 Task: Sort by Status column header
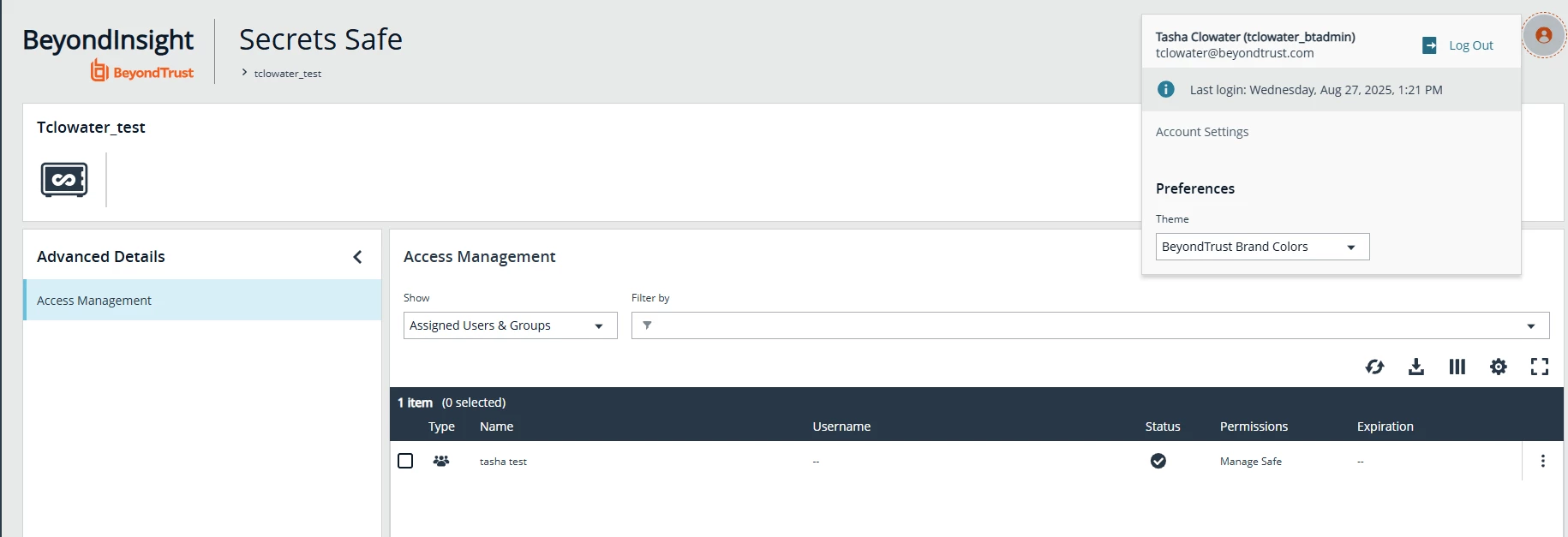[1163, 427]
